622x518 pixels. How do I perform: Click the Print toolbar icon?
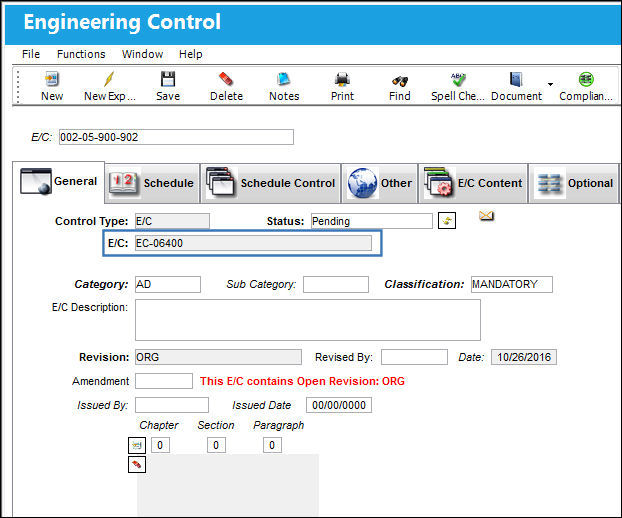(x=342, y=86)
